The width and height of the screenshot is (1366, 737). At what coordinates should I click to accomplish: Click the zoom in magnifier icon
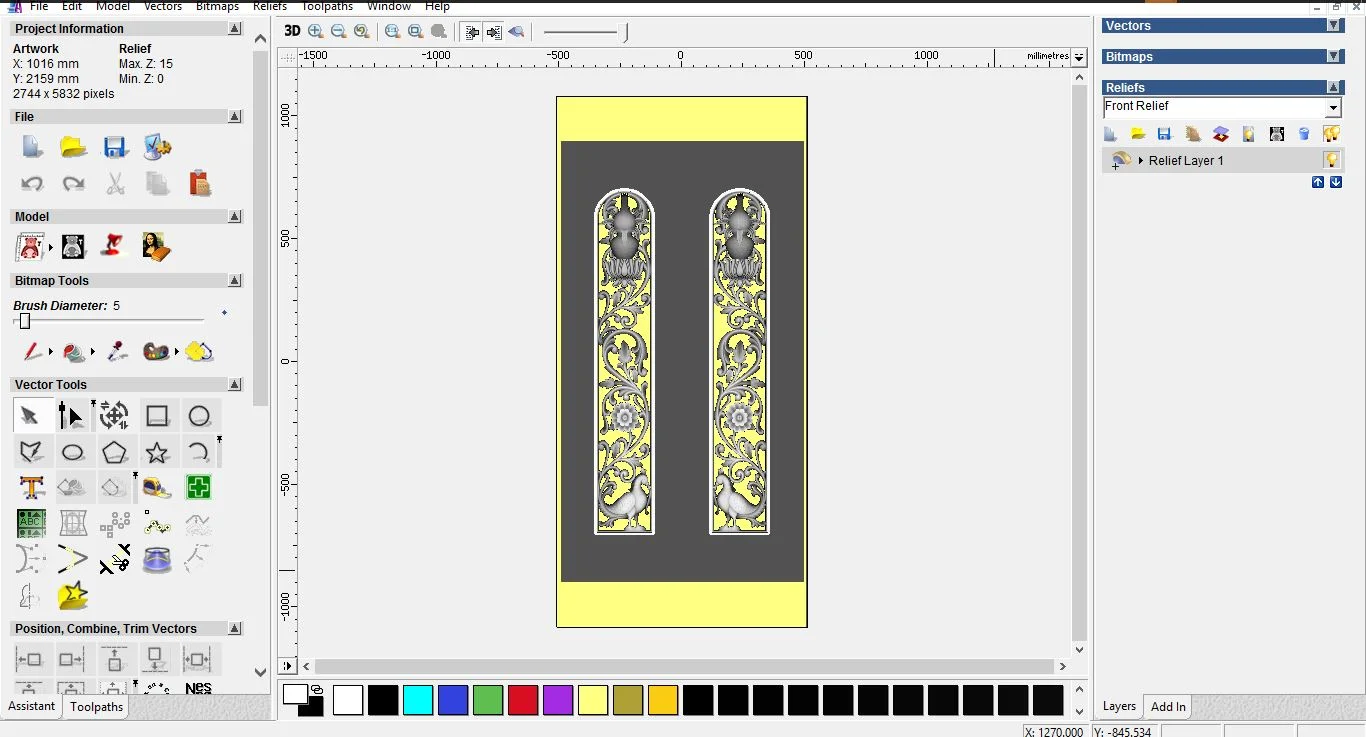coord(316,32)
